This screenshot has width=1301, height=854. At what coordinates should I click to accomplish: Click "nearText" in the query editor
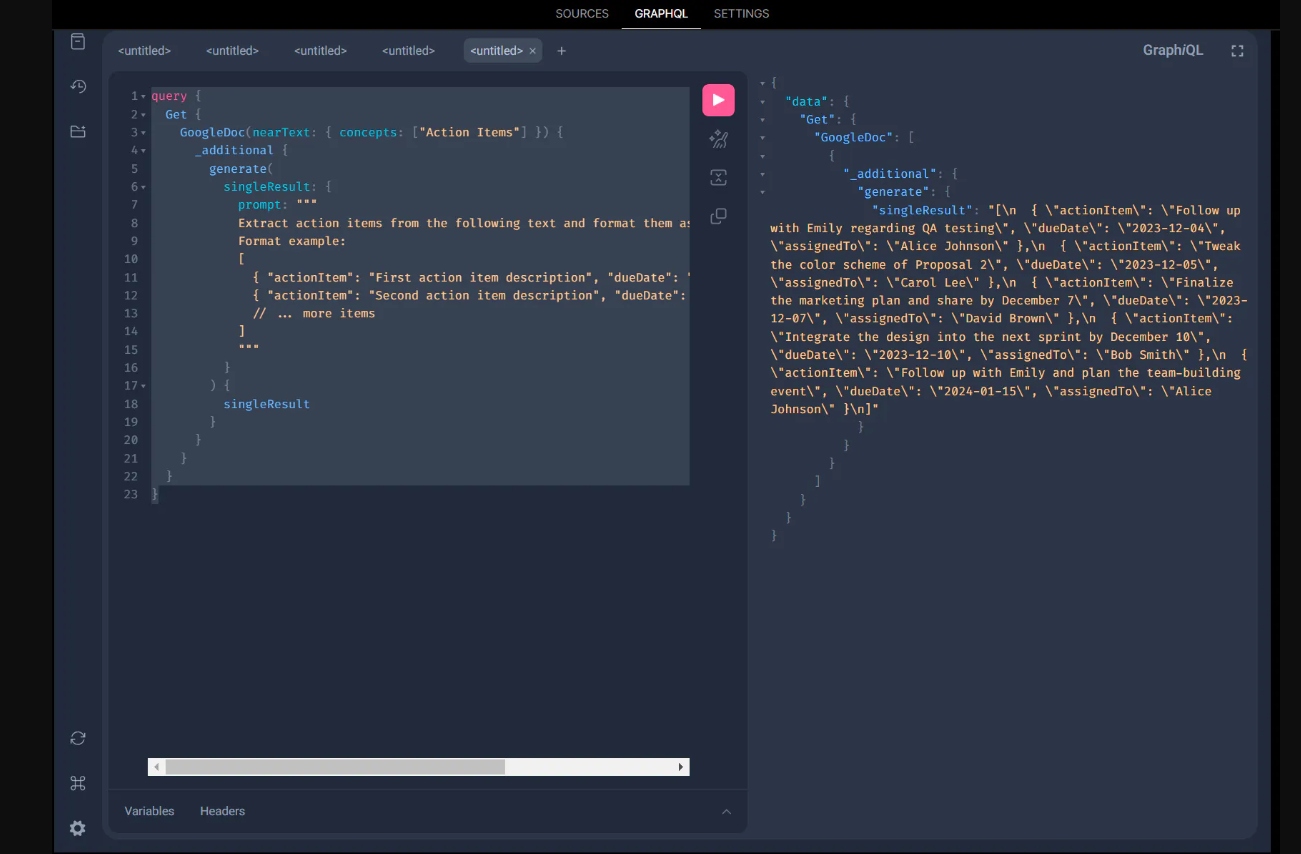click(281, 132)
